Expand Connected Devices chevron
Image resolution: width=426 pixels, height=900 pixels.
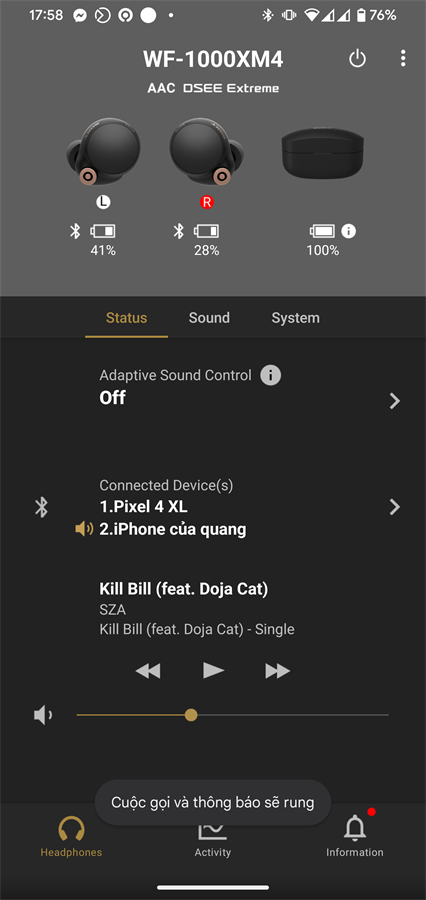(394, 507)
